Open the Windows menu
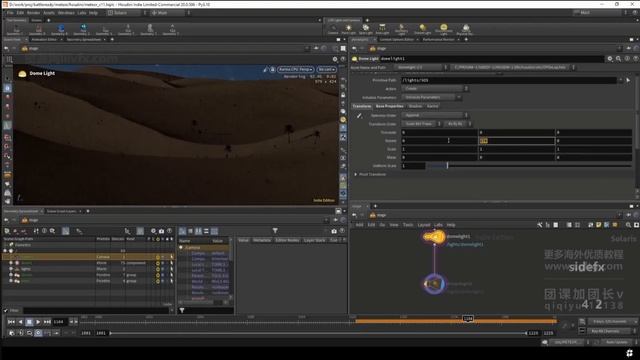Screen dimensions: 640x360 [x=66, y=13]
